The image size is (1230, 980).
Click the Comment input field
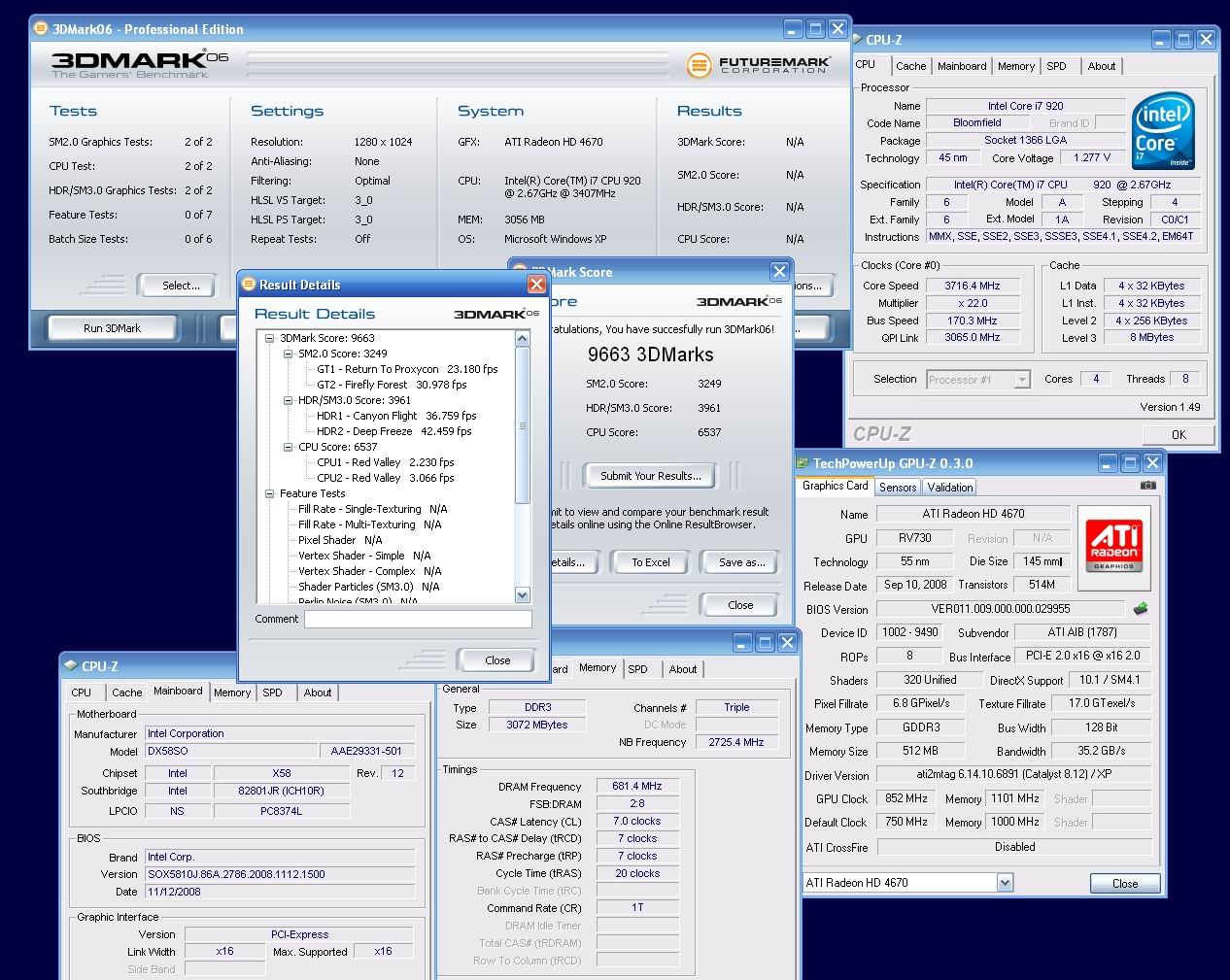pyautogui.click(x=418, y=619)
